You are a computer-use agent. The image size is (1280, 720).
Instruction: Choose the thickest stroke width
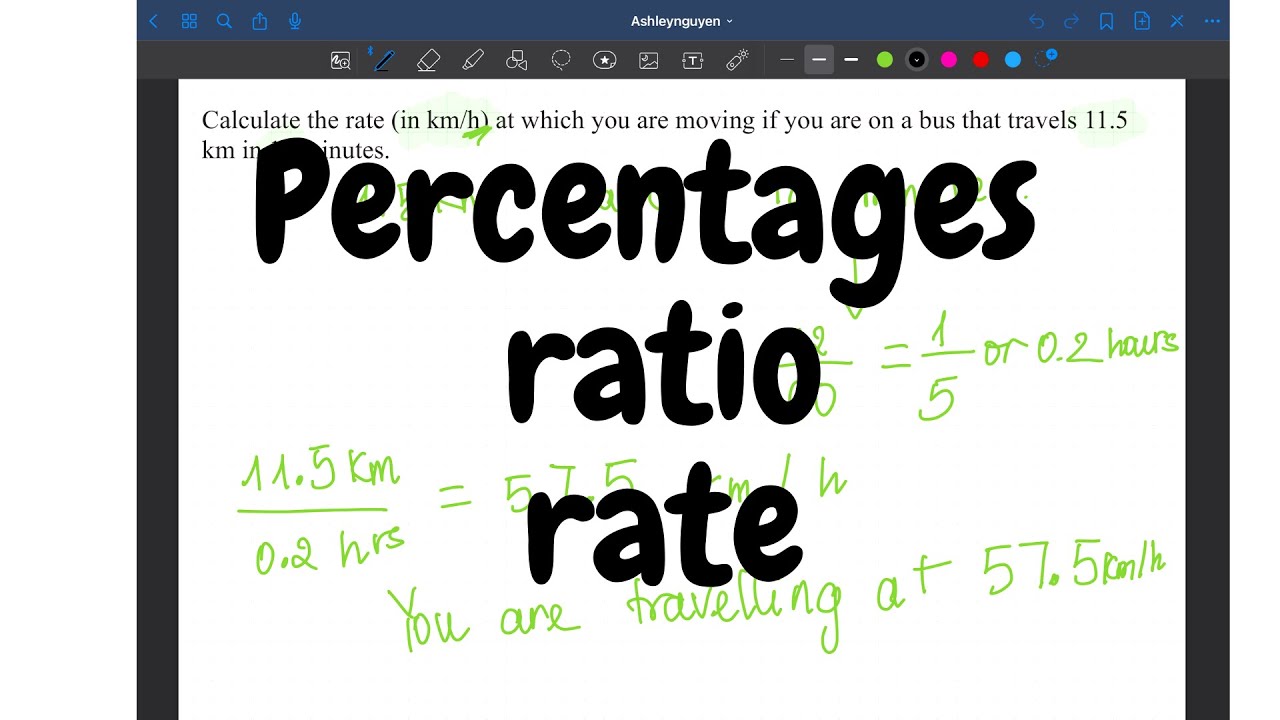pos(851,60)
